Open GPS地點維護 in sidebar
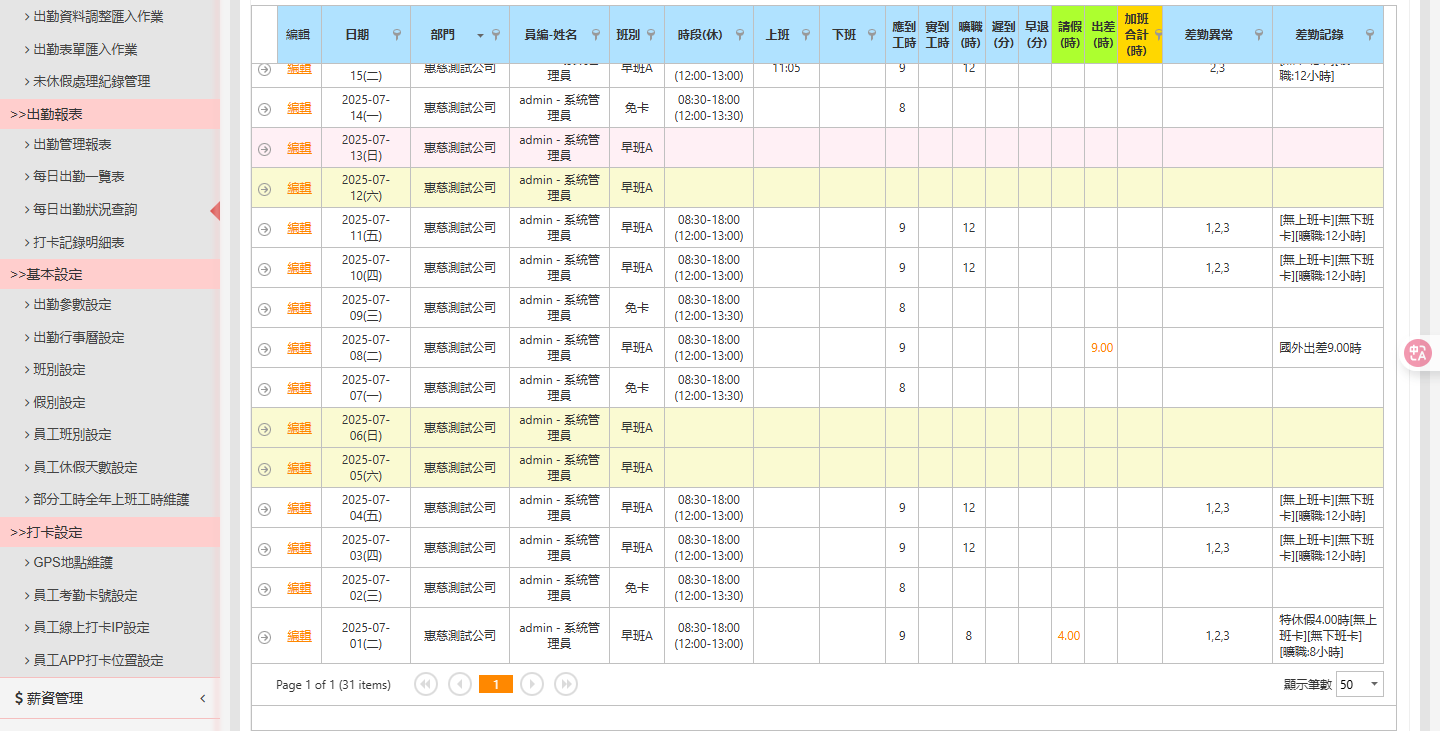The height and width of the screenshot is (731, 1440). pos(73,563)
